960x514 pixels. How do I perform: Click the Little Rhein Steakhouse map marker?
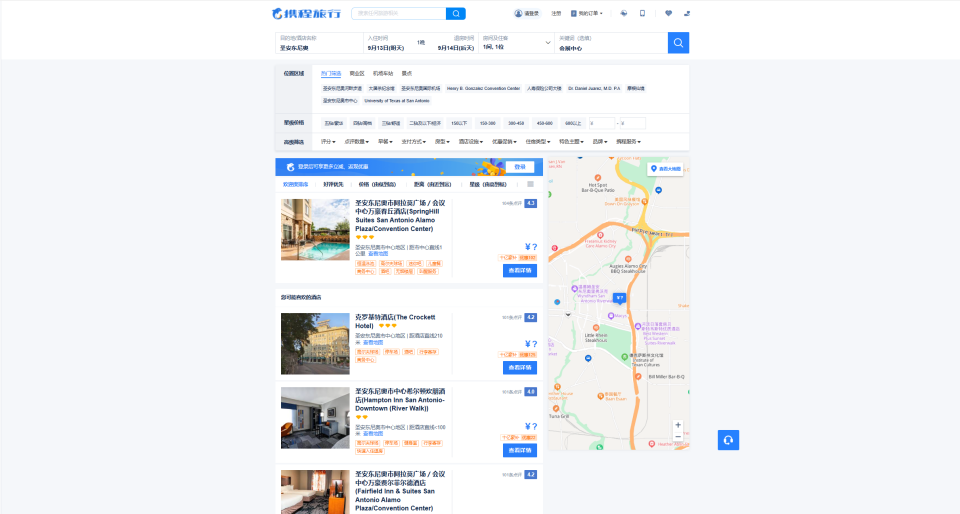click(596, 328)
